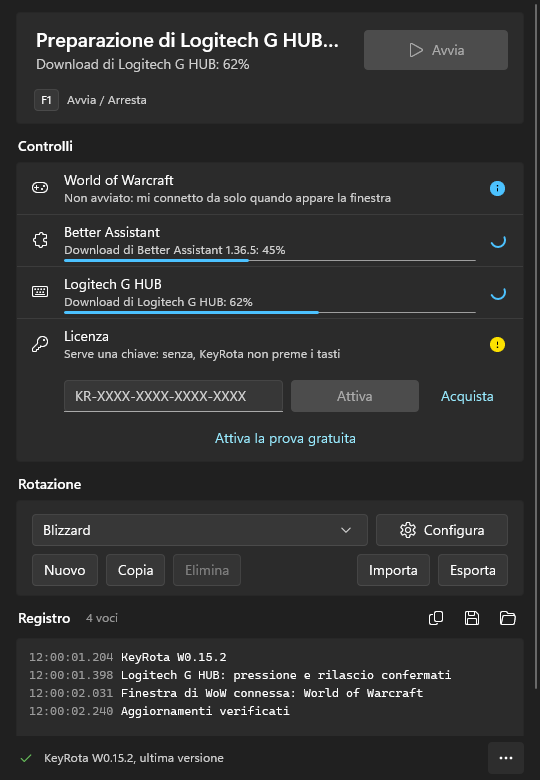The image size is (540, 780).
Task: Click the Logitech G HUB keyboard icon
Action: (x=40, y=292)
